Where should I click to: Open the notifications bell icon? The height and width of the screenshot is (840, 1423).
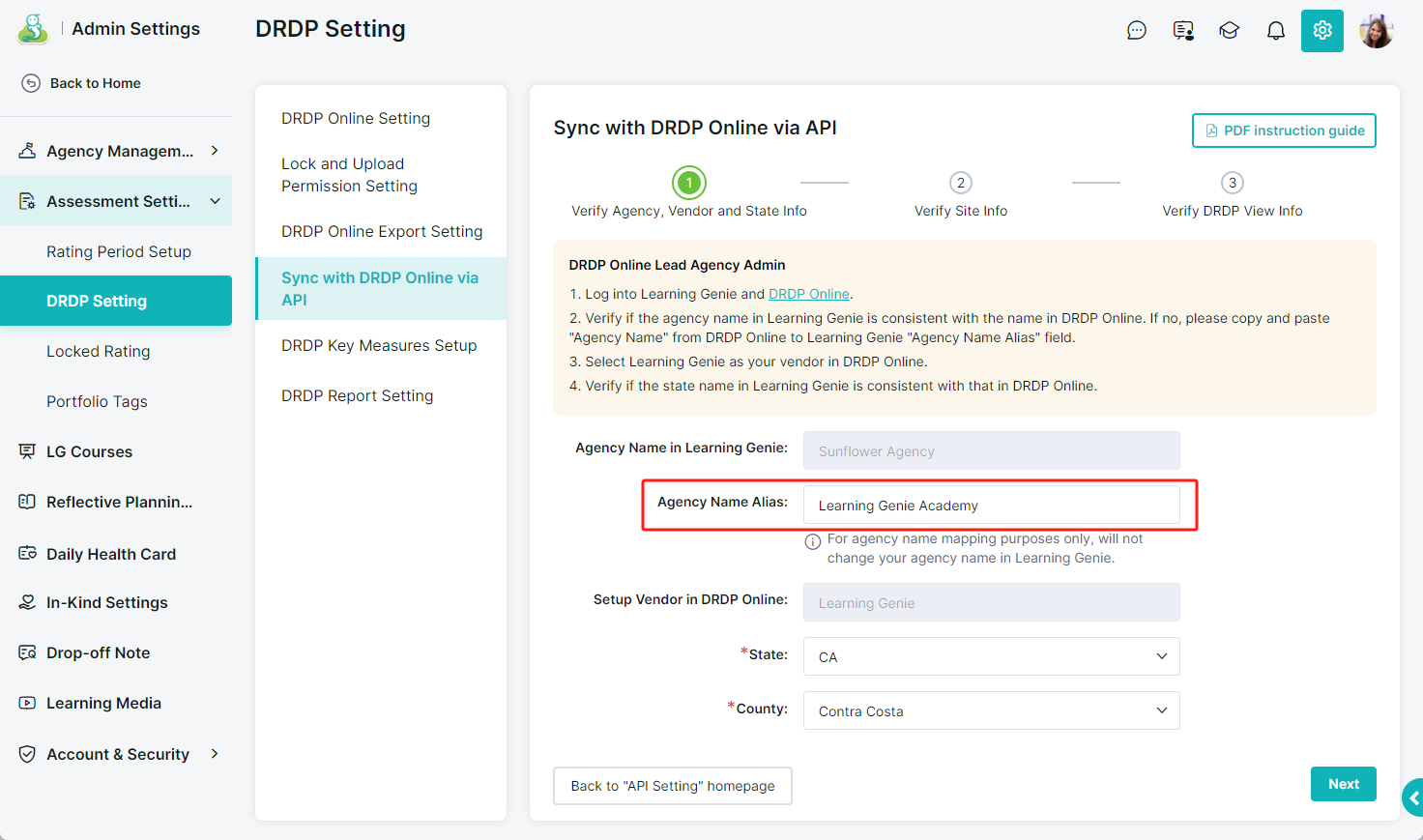(1276, 31)
